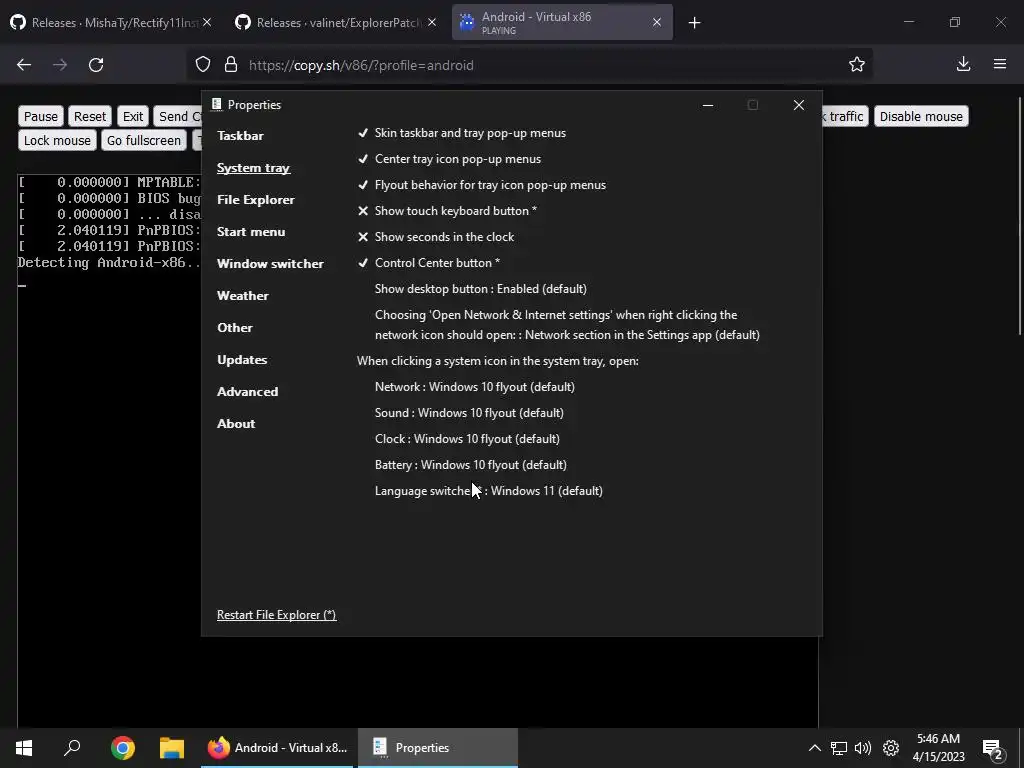Click Firefox Android - Virtual x86 taskbar button

pyautogui.click(x=277, y=748)
